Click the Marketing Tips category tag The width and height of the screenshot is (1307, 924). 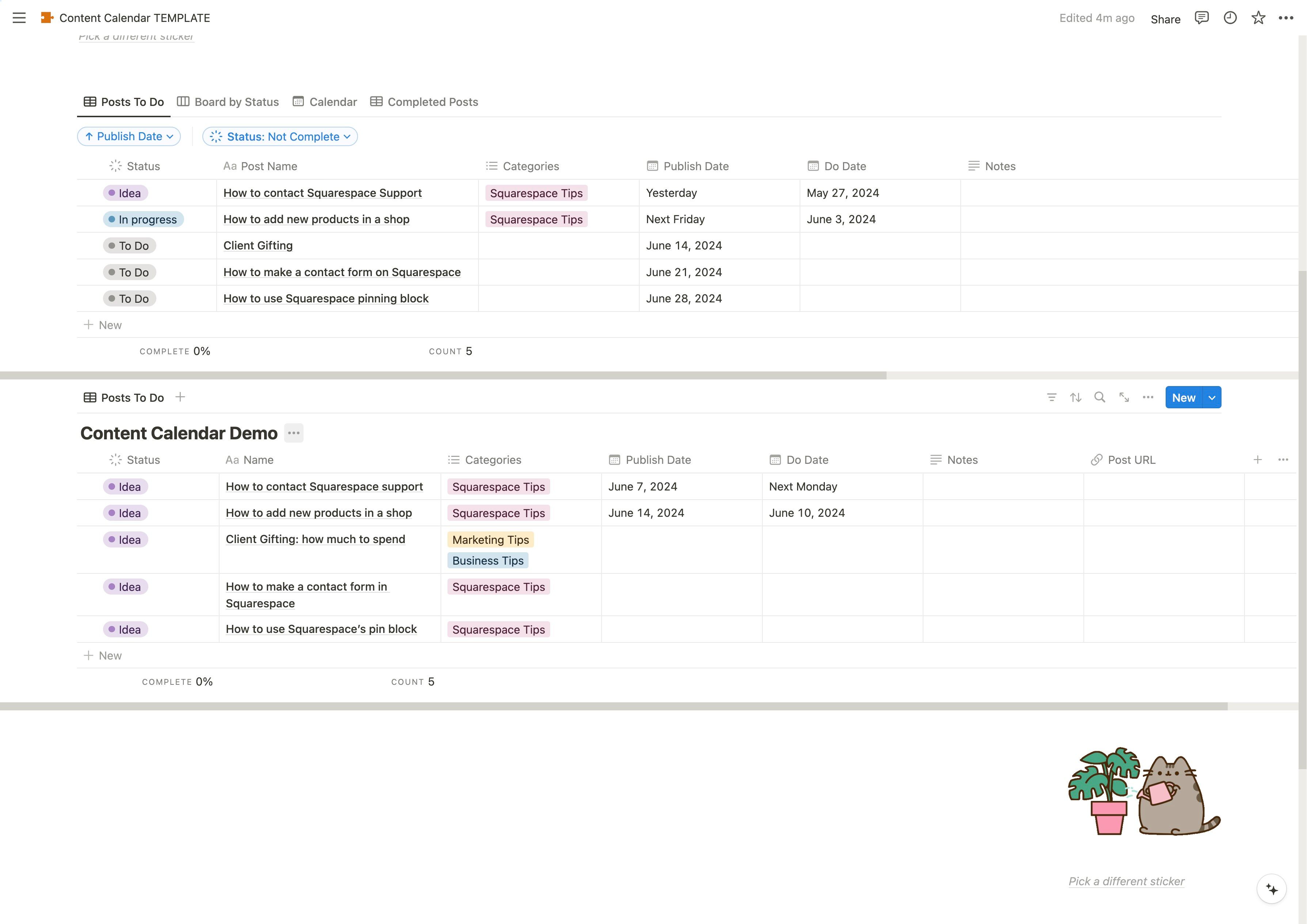(490, 540)
